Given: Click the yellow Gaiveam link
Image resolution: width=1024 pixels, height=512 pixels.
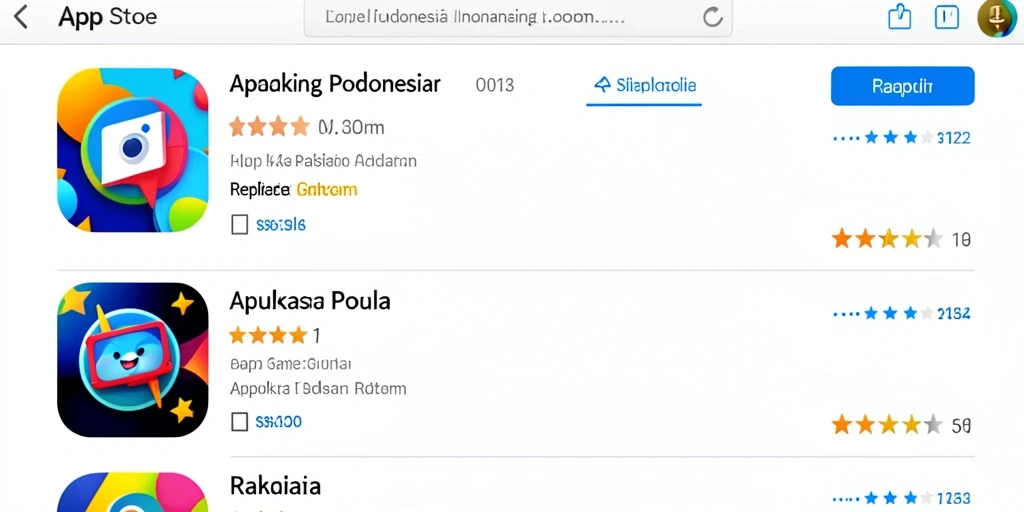Looking at the screenshot, I should (x=327, y=190).
